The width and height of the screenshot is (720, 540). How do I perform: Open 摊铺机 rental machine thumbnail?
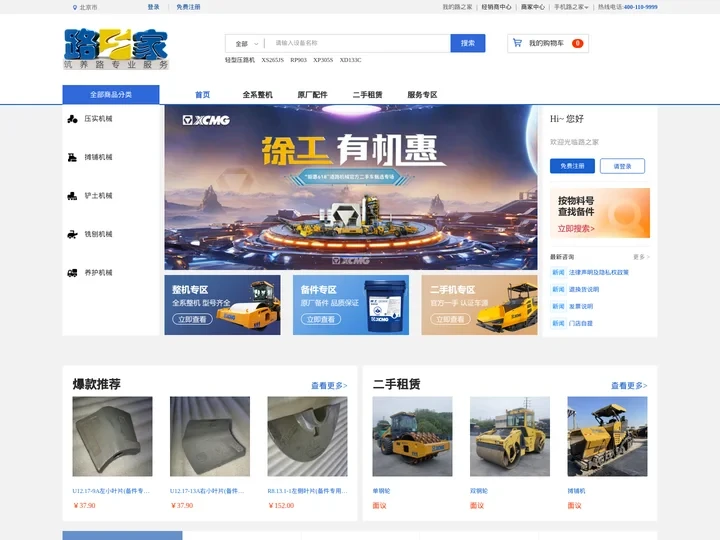[x=607, y=436]
